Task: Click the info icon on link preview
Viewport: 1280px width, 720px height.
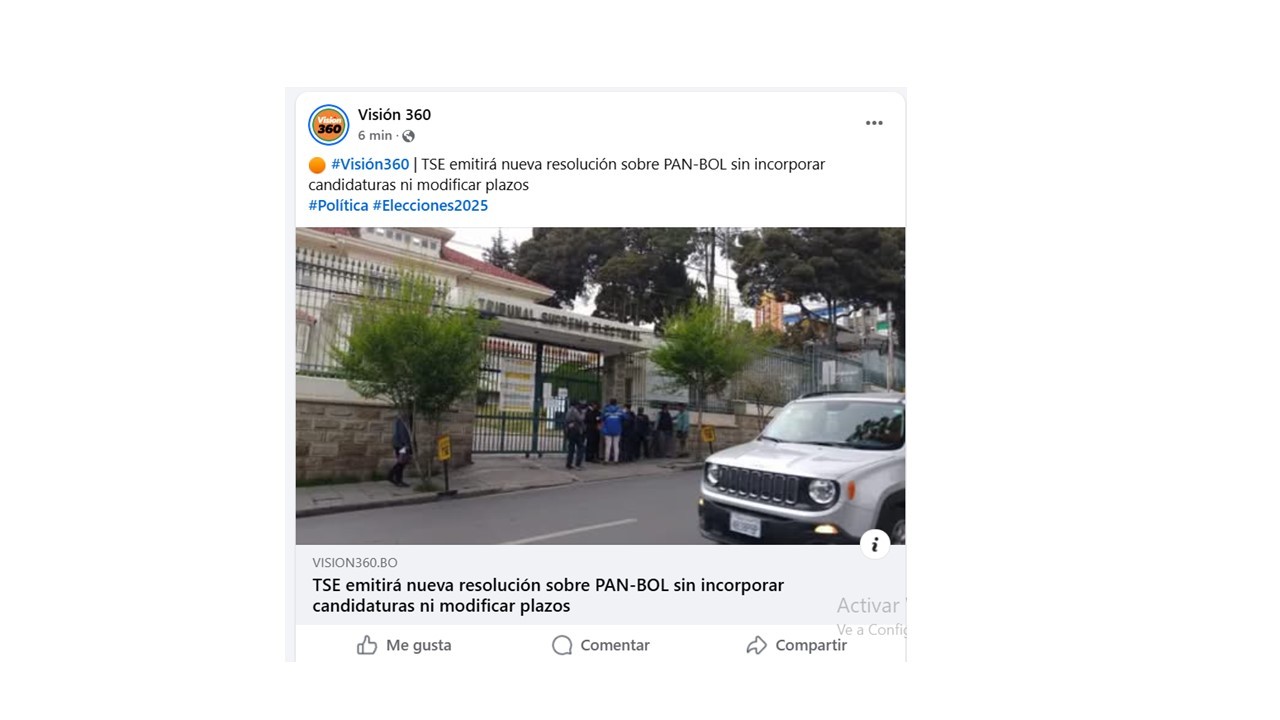Action: pyautogui.click(x=875, y=544)
